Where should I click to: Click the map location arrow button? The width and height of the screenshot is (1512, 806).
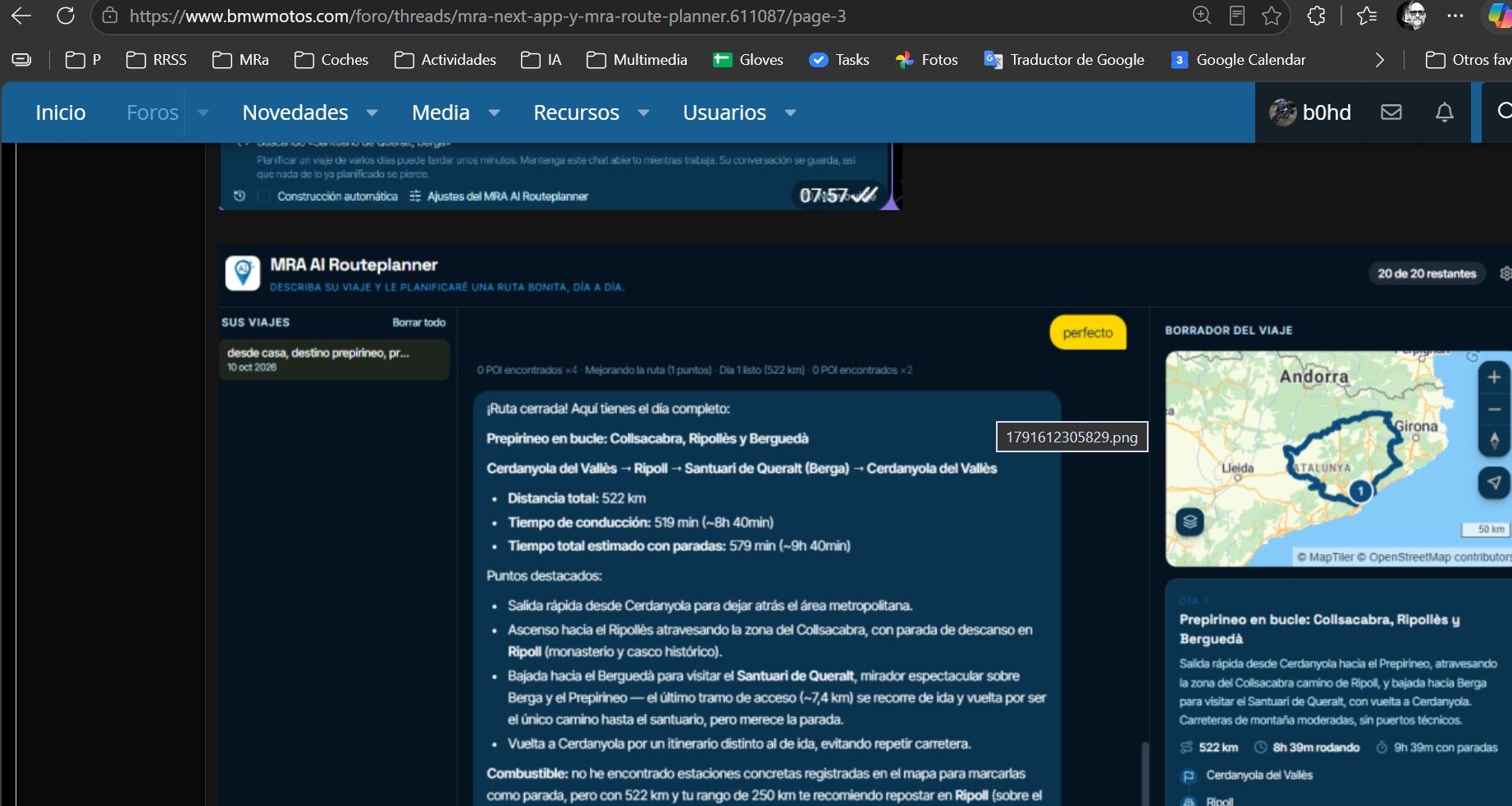(x=1494, y=483)
